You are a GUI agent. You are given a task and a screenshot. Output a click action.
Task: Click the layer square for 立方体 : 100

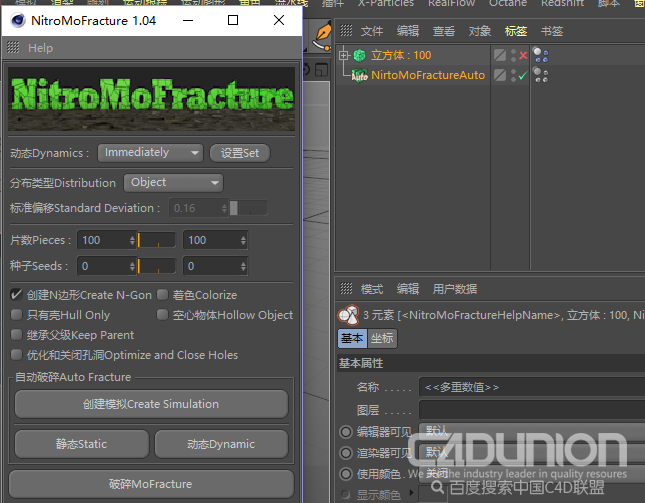coord(500,55)
